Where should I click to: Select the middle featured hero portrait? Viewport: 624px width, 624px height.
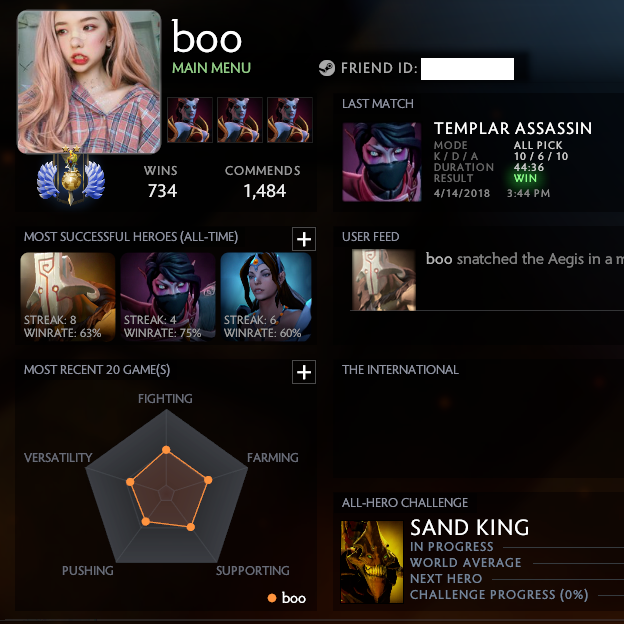click(x=240, y=120)
